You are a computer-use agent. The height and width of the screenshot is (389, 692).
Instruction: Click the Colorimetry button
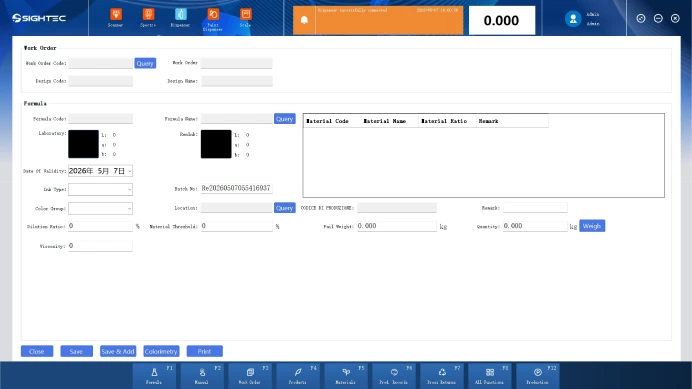click(161, 351)
